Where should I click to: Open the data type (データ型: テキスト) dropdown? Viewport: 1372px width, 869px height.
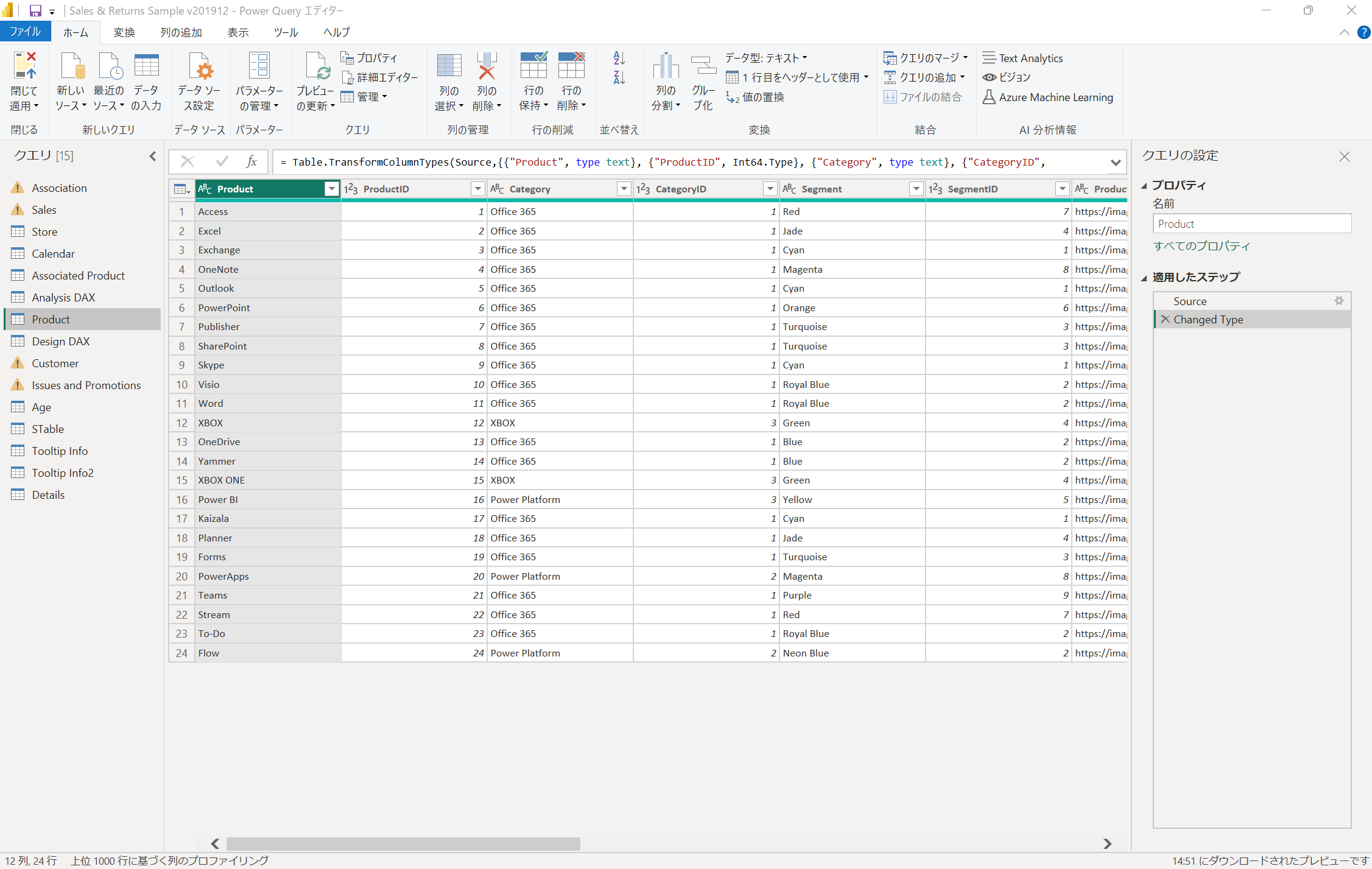[765, 58]
